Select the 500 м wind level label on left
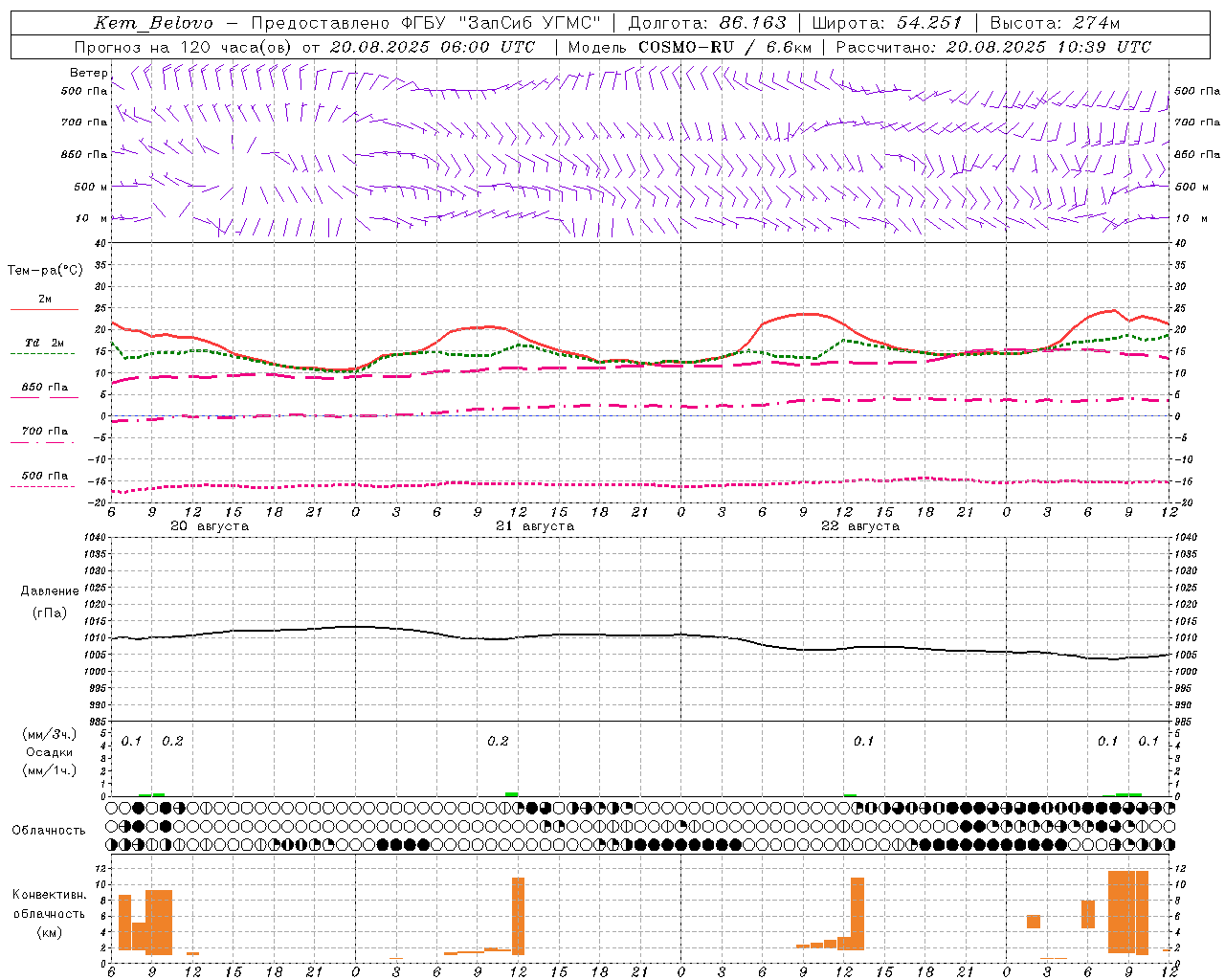 (x=91, y=187)
